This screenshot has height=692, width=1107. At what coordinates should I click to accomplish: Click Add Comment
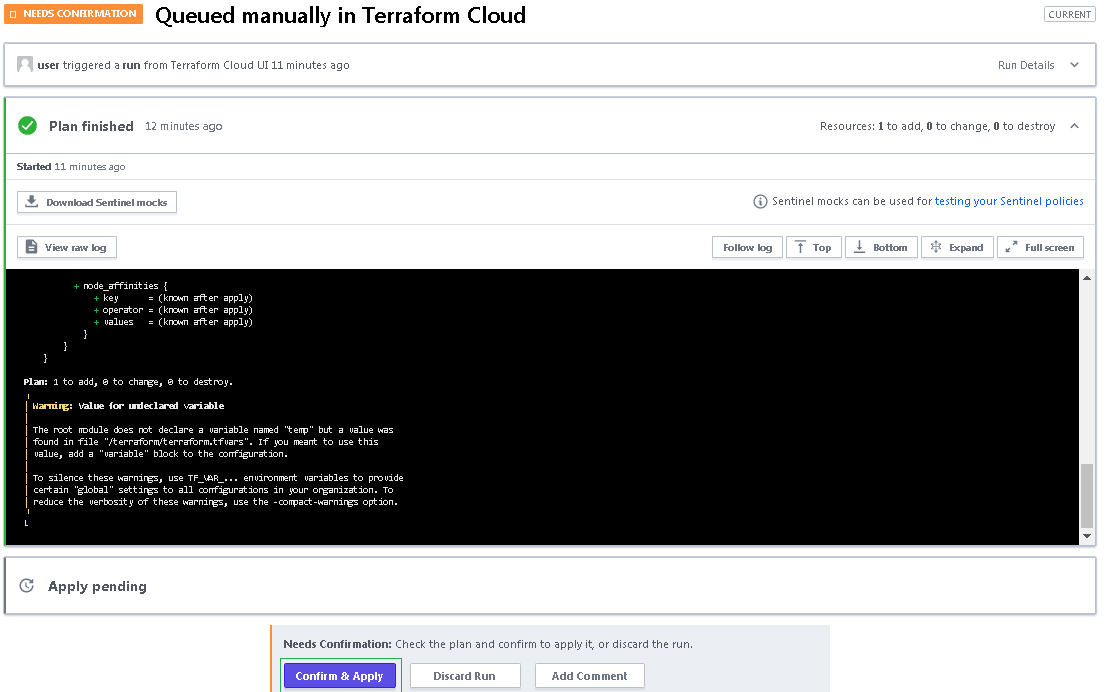[x=590, y=676]
